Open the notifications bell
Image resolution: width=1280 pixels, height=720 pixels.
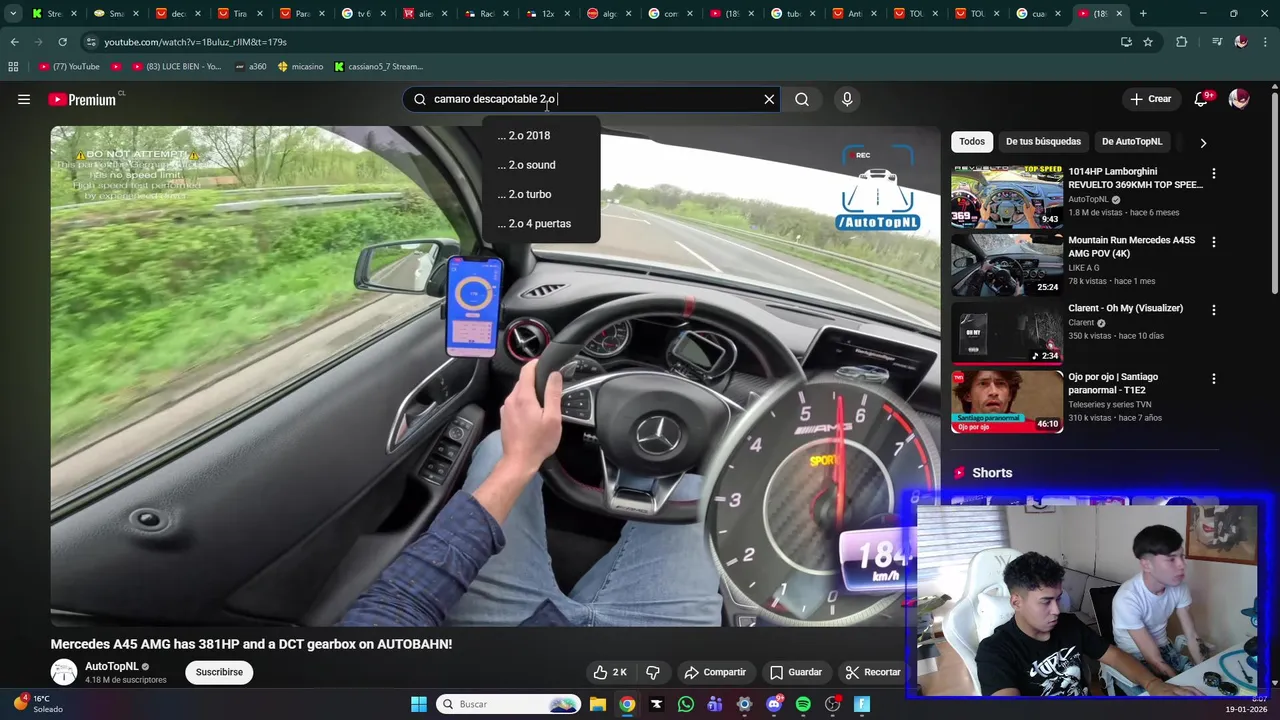(1201, 99)
